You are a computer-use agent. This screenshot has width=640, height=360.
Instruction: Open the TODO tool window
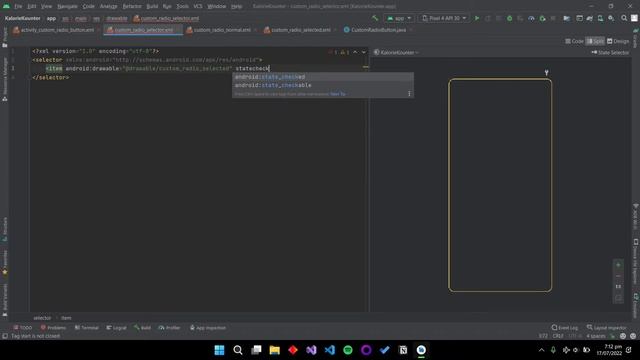[x=22, y=327]
